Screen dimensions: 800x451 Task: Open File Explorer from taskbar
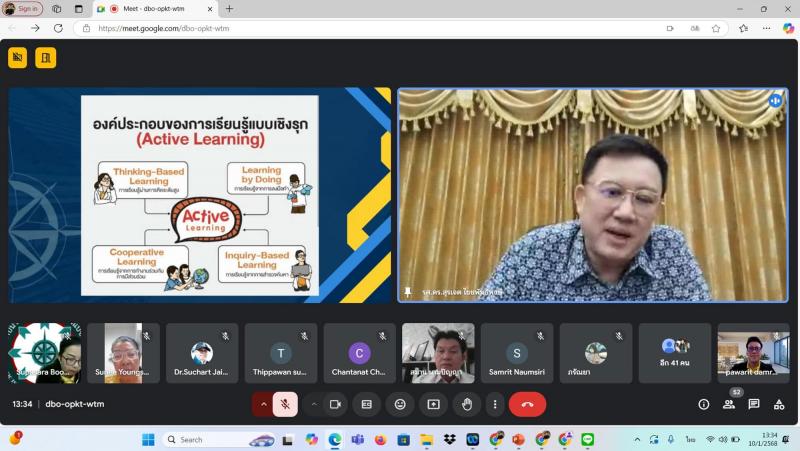[x=427, y=439]
